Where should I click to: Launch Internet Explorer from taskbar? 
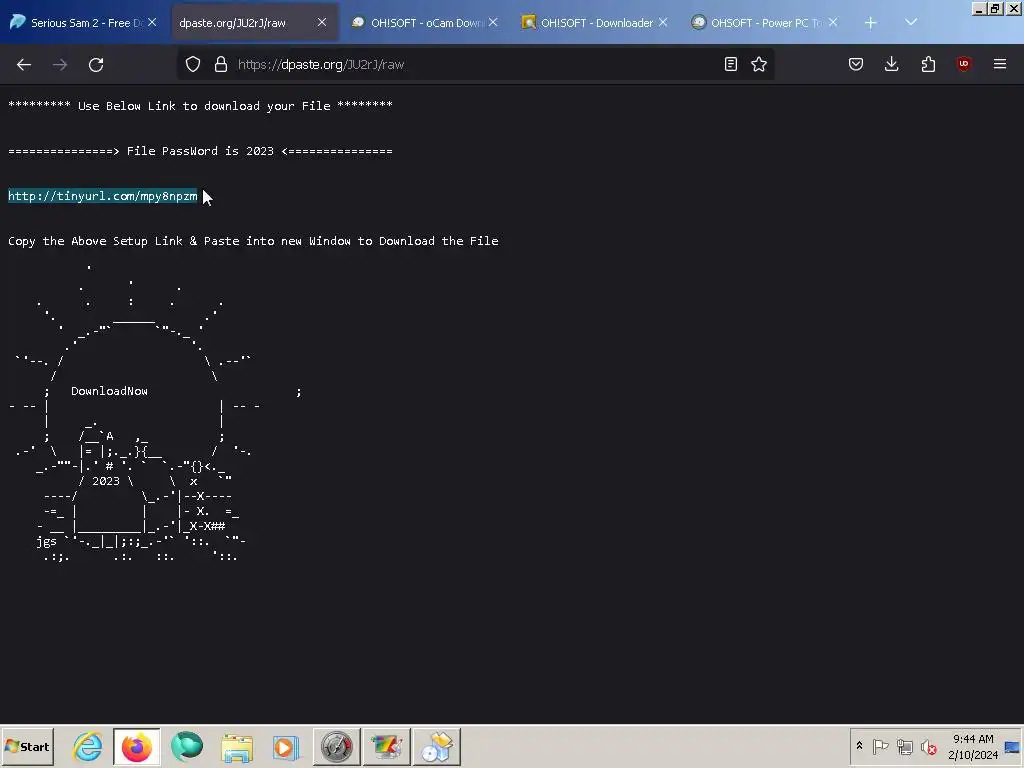[x=88, y=747]
